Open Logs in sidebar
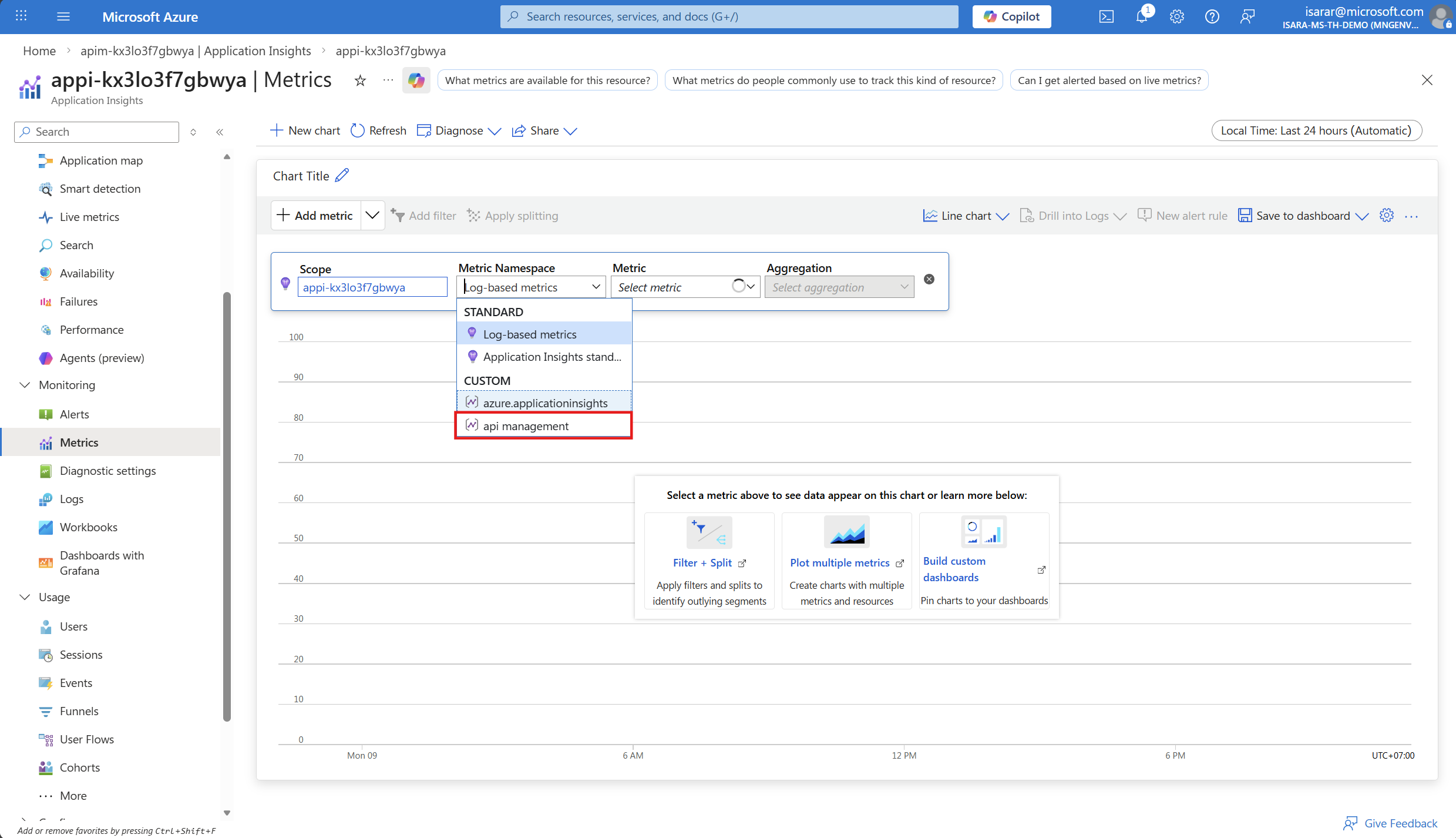Screen dimensions: 1456x838 click(x=72, y=499)
